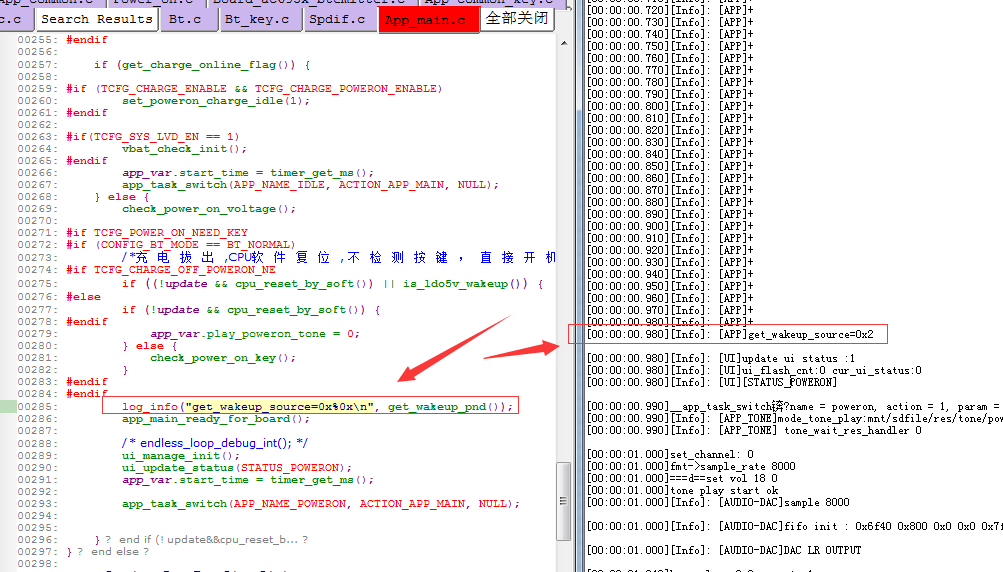This screenshot has width=1003, height=572.
Task: Click log entry [AUDIO-DAC]DAC LR OUTPUT
Action: (x=723, y=550)
